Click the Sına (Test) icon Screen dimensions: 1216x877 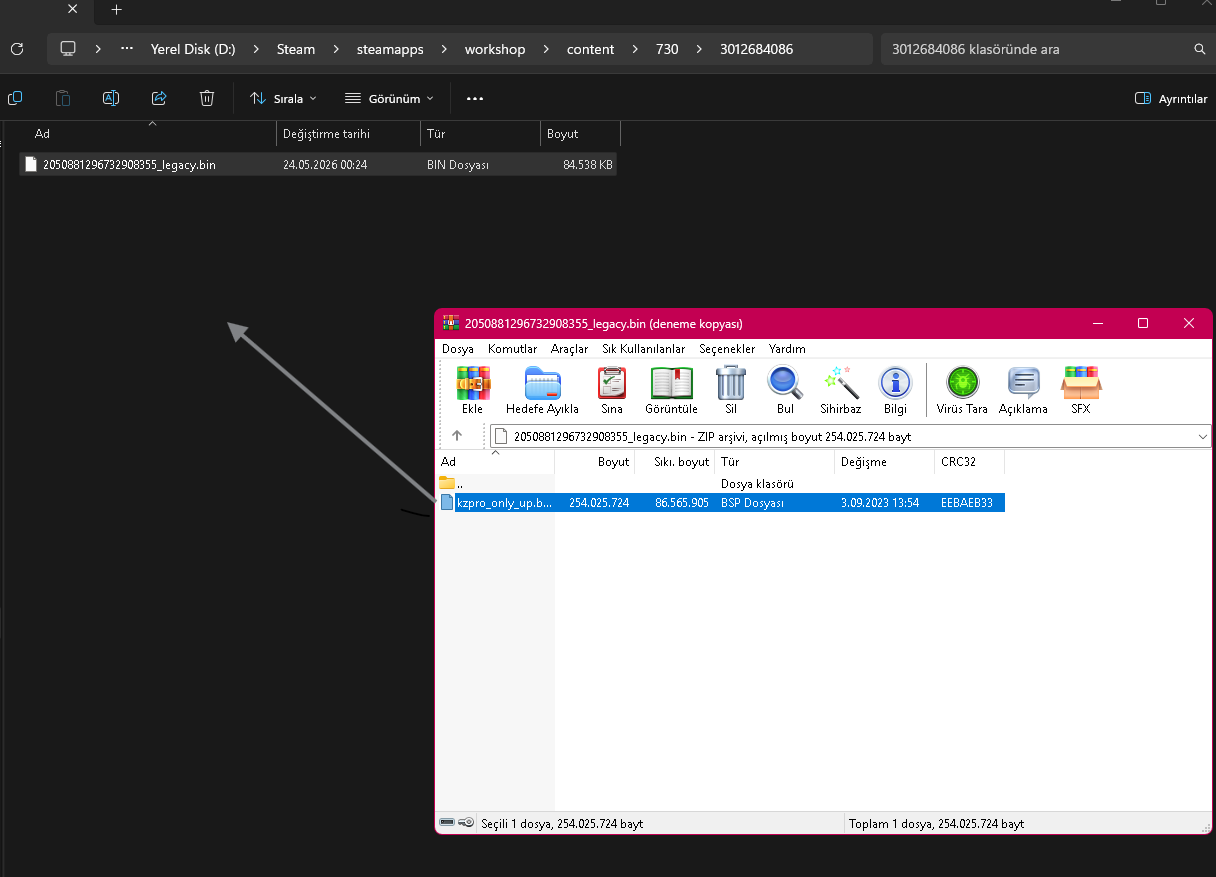click(x=612, y=383)
